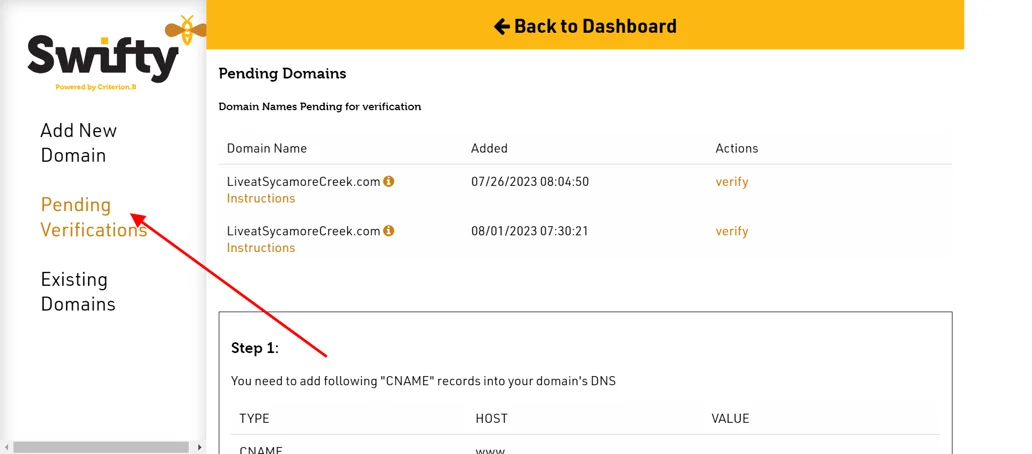Click the sidebar scrollbar right arrow
Viewport: 1032px width, 454px height.
[200, 447]
